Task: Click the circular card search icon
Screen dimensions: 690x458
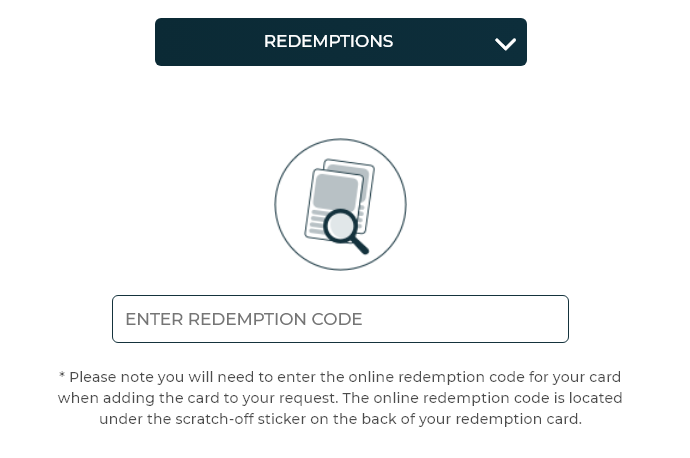Action: pos(340,204)
